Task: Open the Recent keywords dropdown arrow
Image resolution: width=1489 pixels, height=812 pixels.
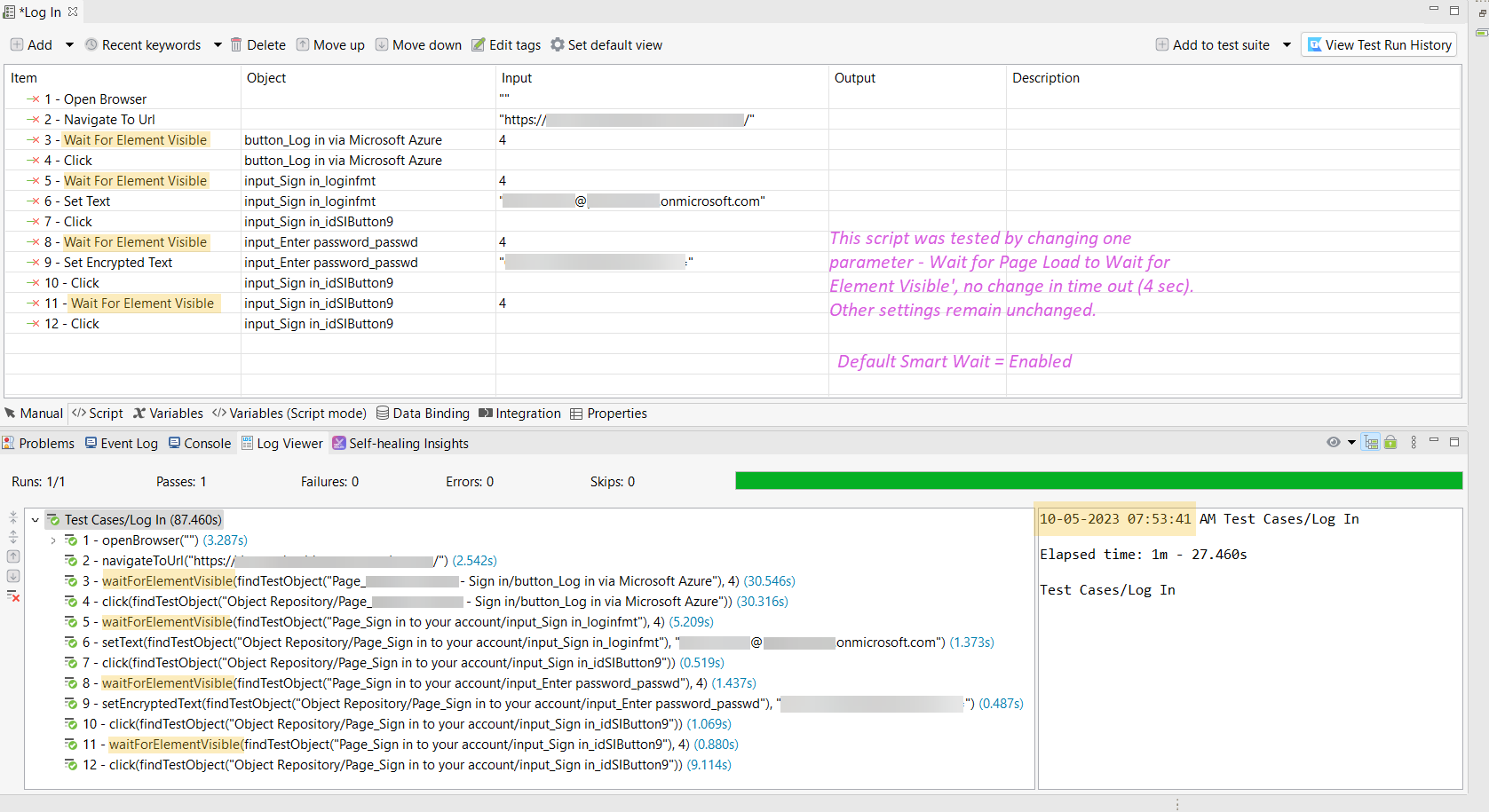Action: [x=218, y=45]
